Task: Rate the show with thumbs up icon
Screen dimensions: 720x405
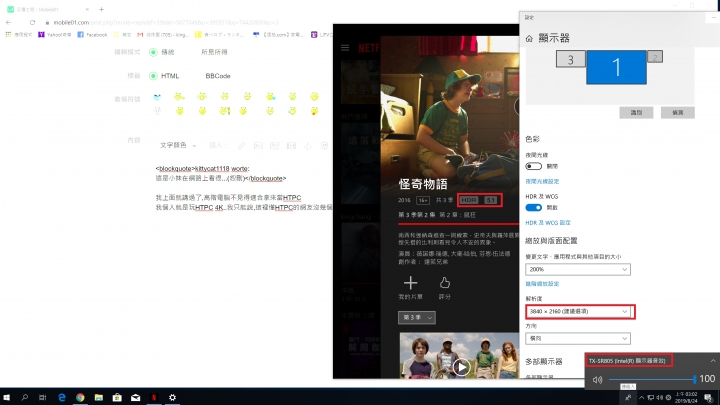Action: [444, 288]
